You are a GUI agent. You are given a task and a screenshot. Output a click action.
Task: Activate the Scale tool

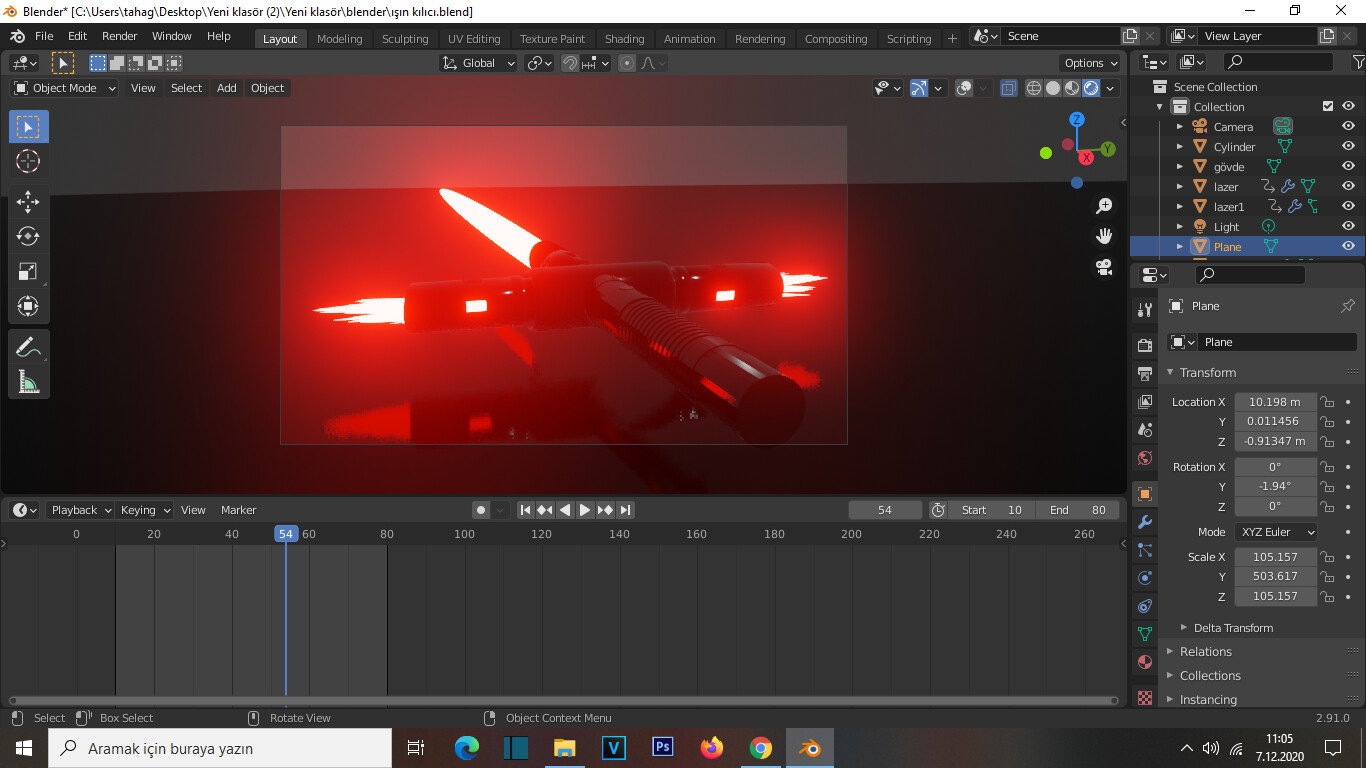pyautogui.click(x=28, y=271)
